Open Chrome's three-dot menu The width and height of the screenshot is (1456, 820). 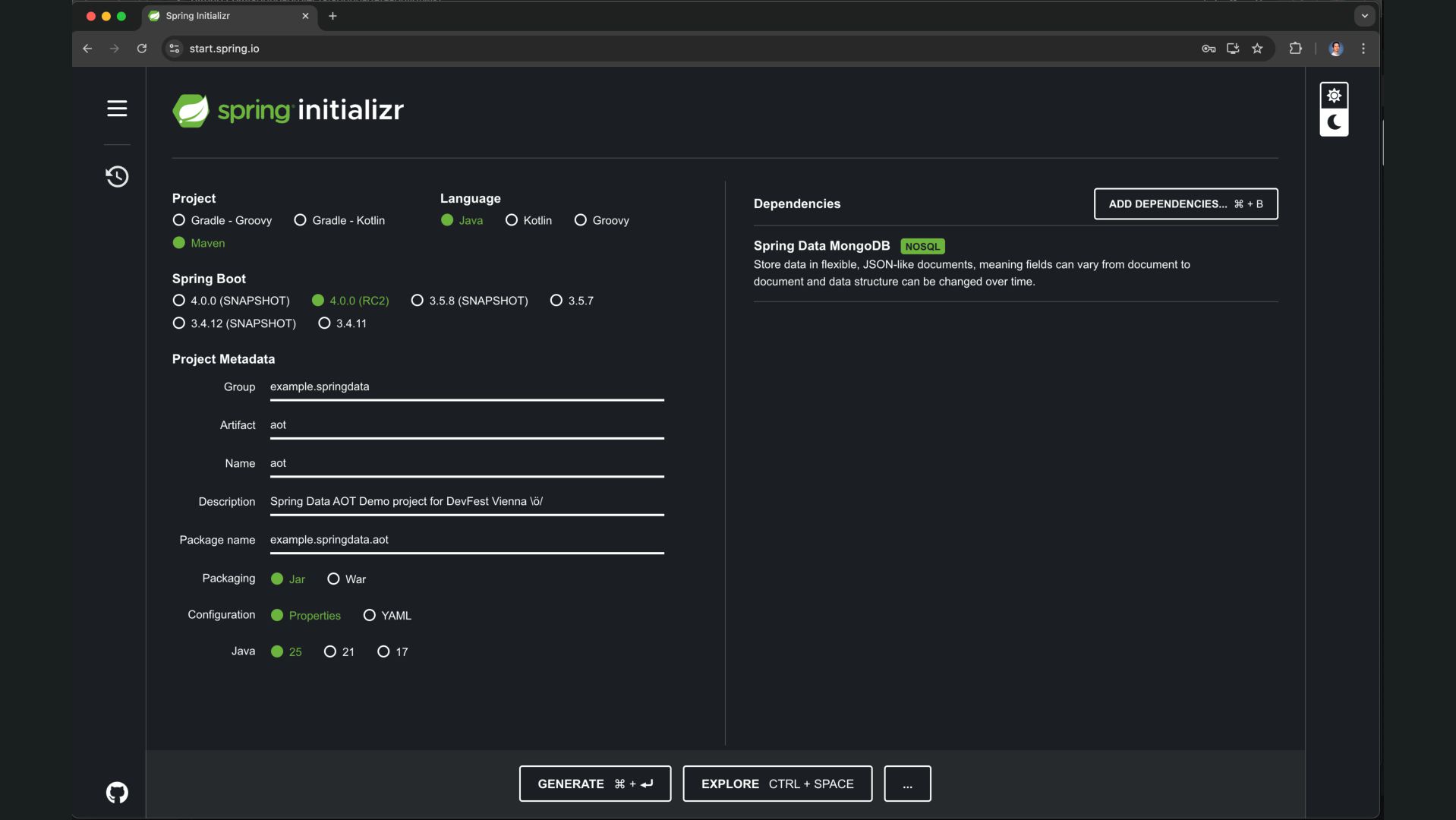[x=1363, y=49]
